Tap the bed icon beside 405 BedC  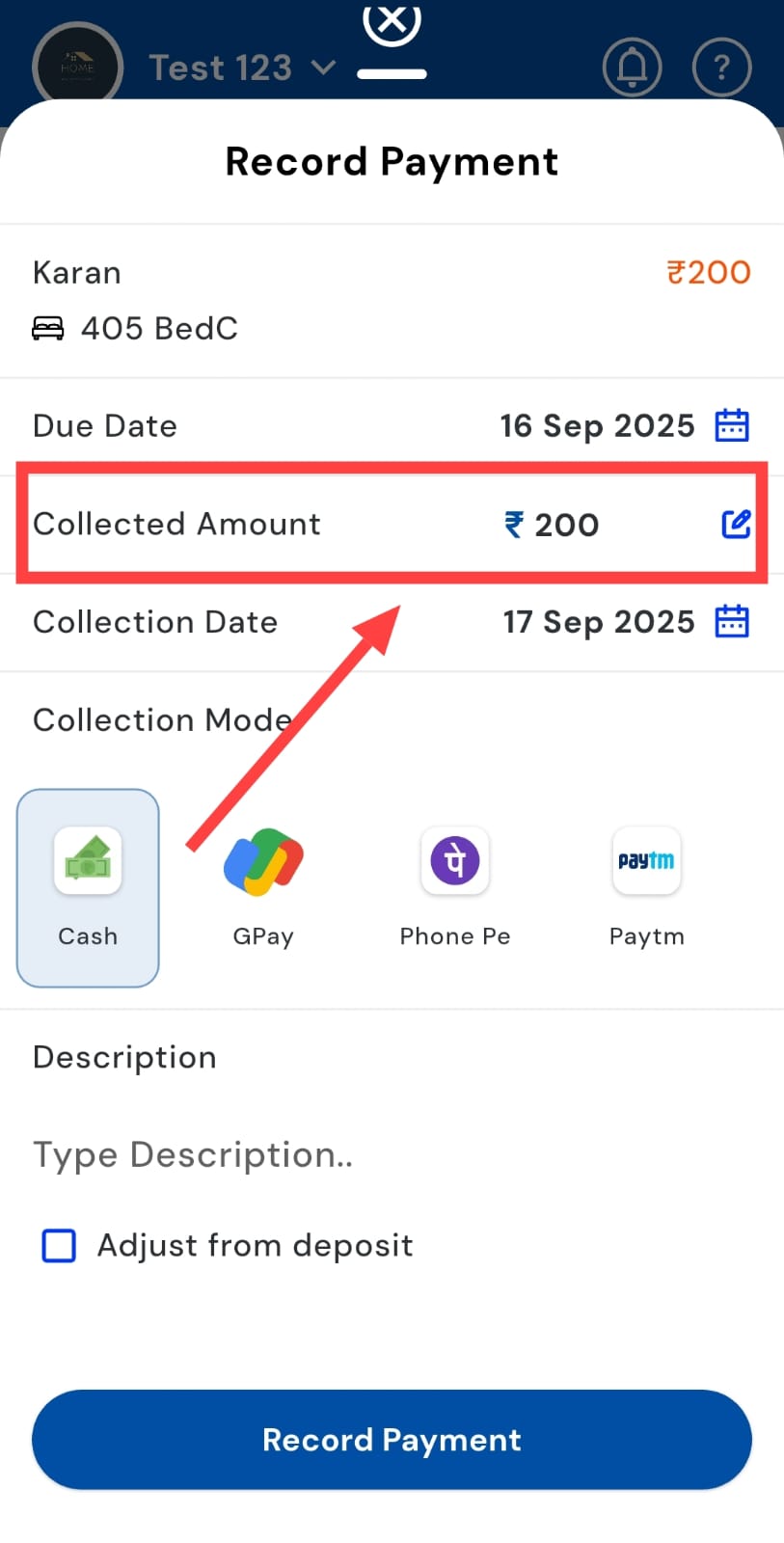(x=48, y=329)
